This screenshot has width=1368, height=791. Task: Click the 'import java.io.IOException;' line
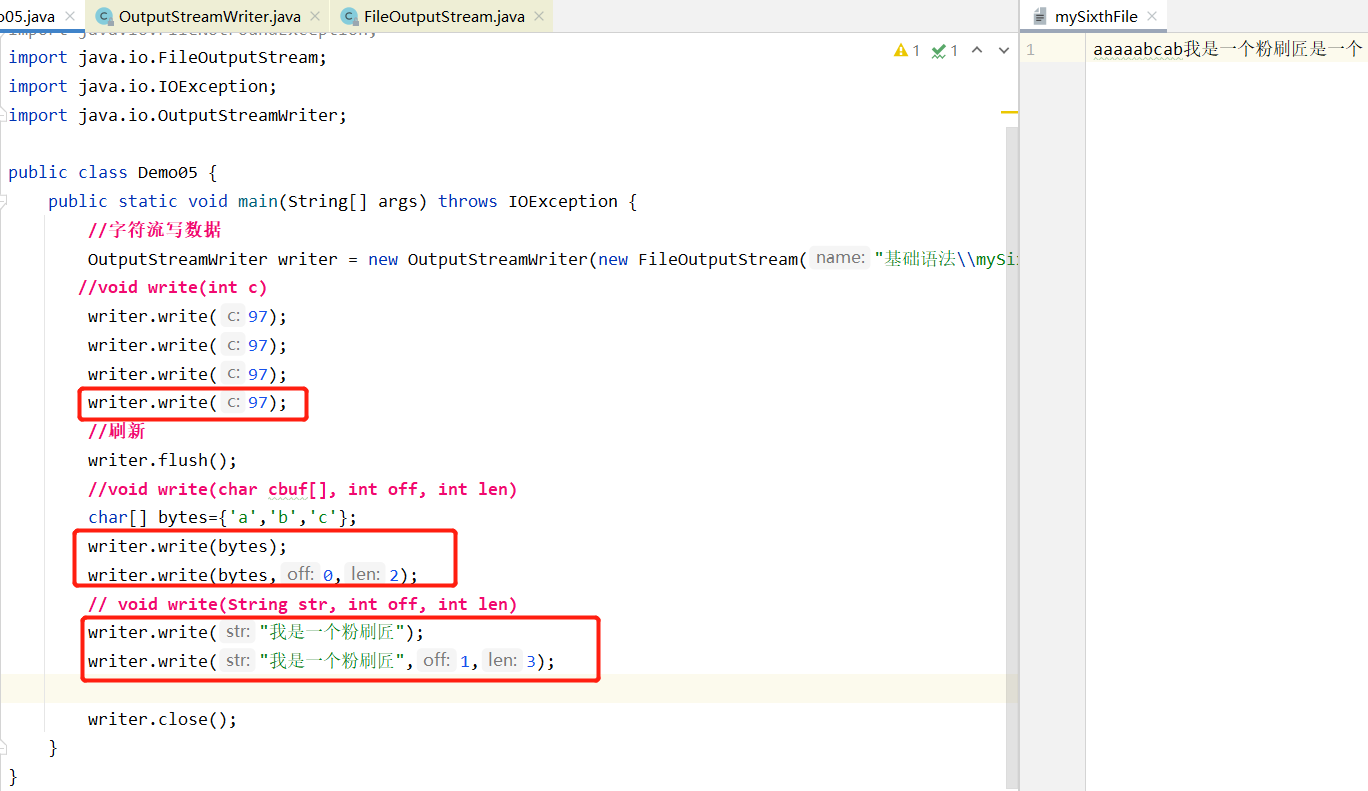pyautogui.click(x=143, y=86)
